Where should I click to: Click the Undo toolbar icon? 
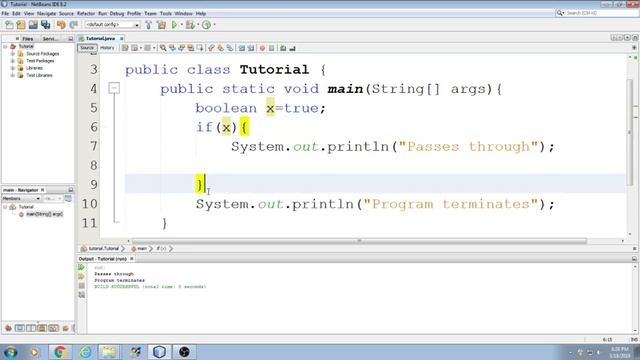point(61,25)
